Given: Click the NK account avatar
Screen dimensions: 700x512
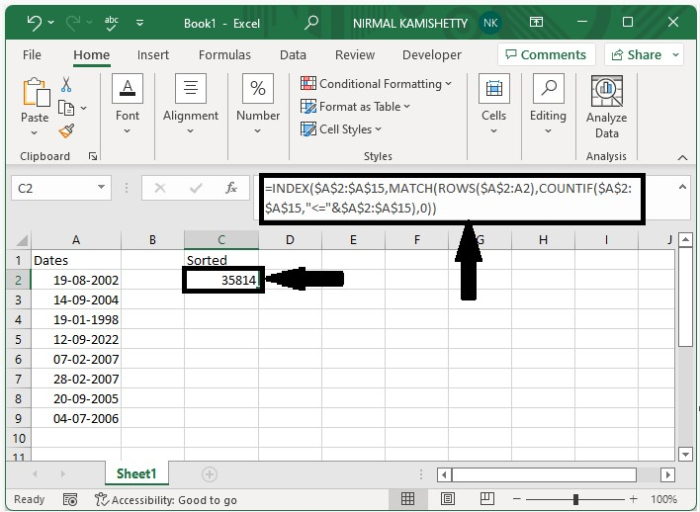Looking at the screenshot, I should pyautogui.click(x=490, y=23).
